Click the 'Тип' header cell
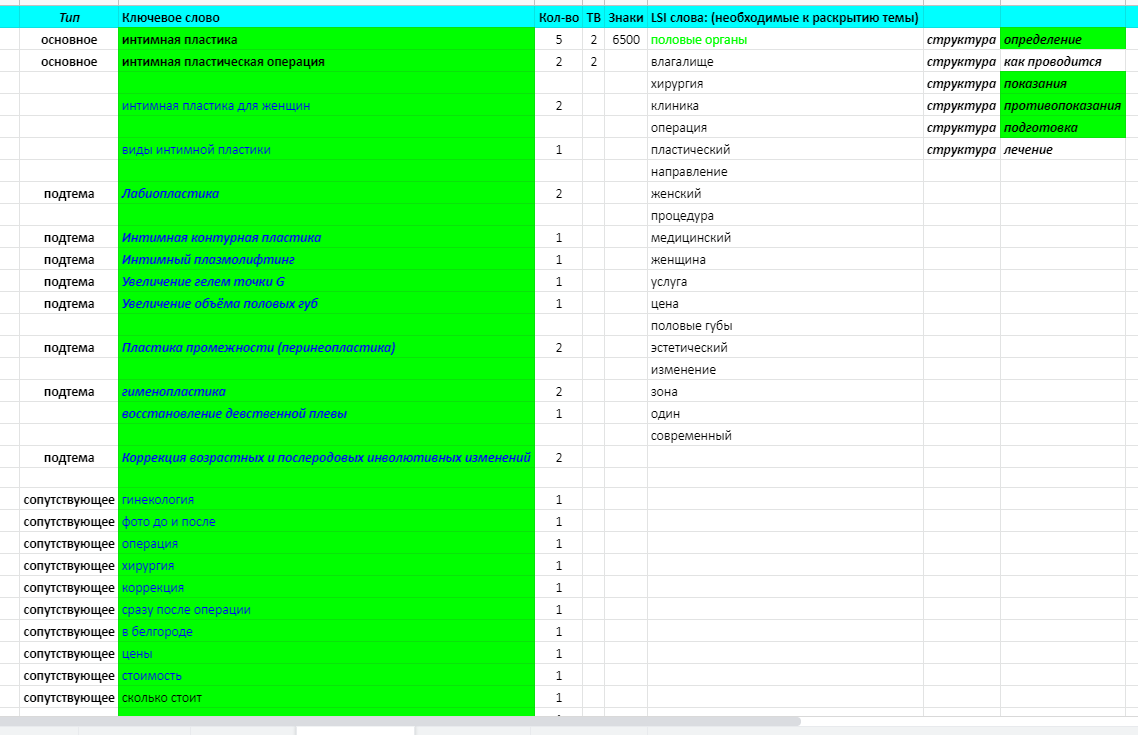This screenshot has height=735, width=1138. (69, 17)
